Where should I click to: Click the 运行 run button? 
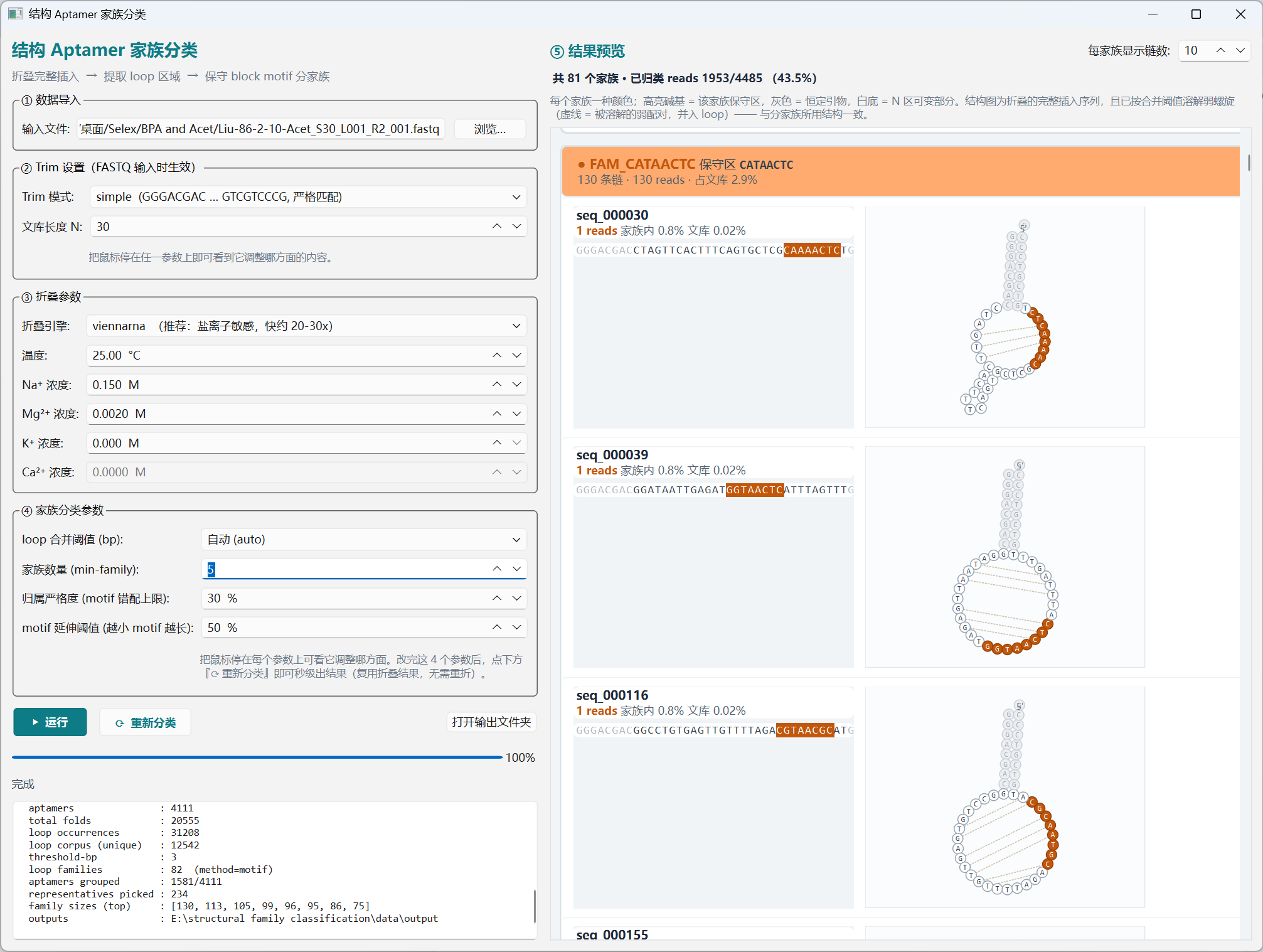point(50,722)
